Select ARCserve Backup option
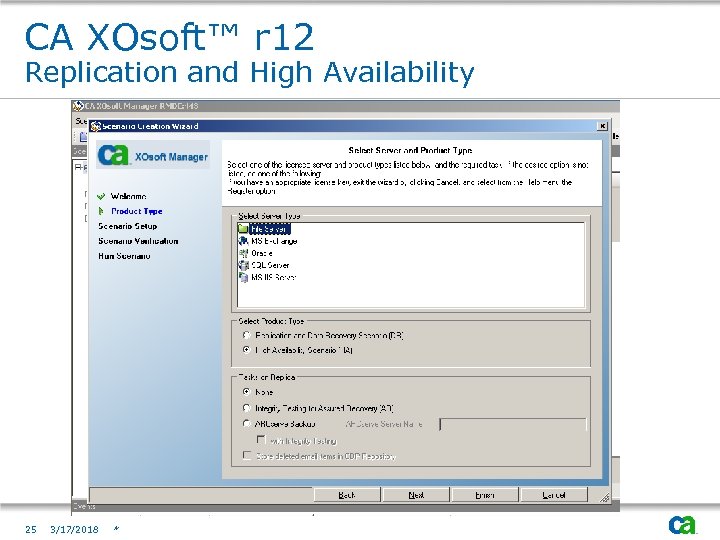 point(247,423)
